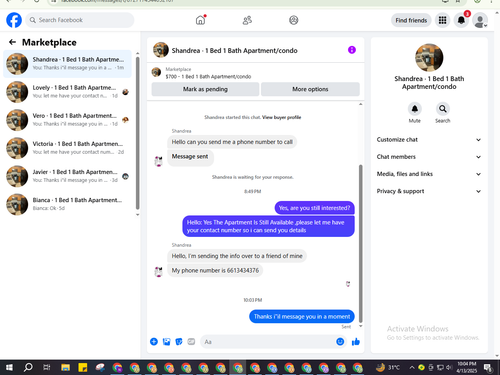Click the 'Message sent' bubble

(x=190, y=157)
